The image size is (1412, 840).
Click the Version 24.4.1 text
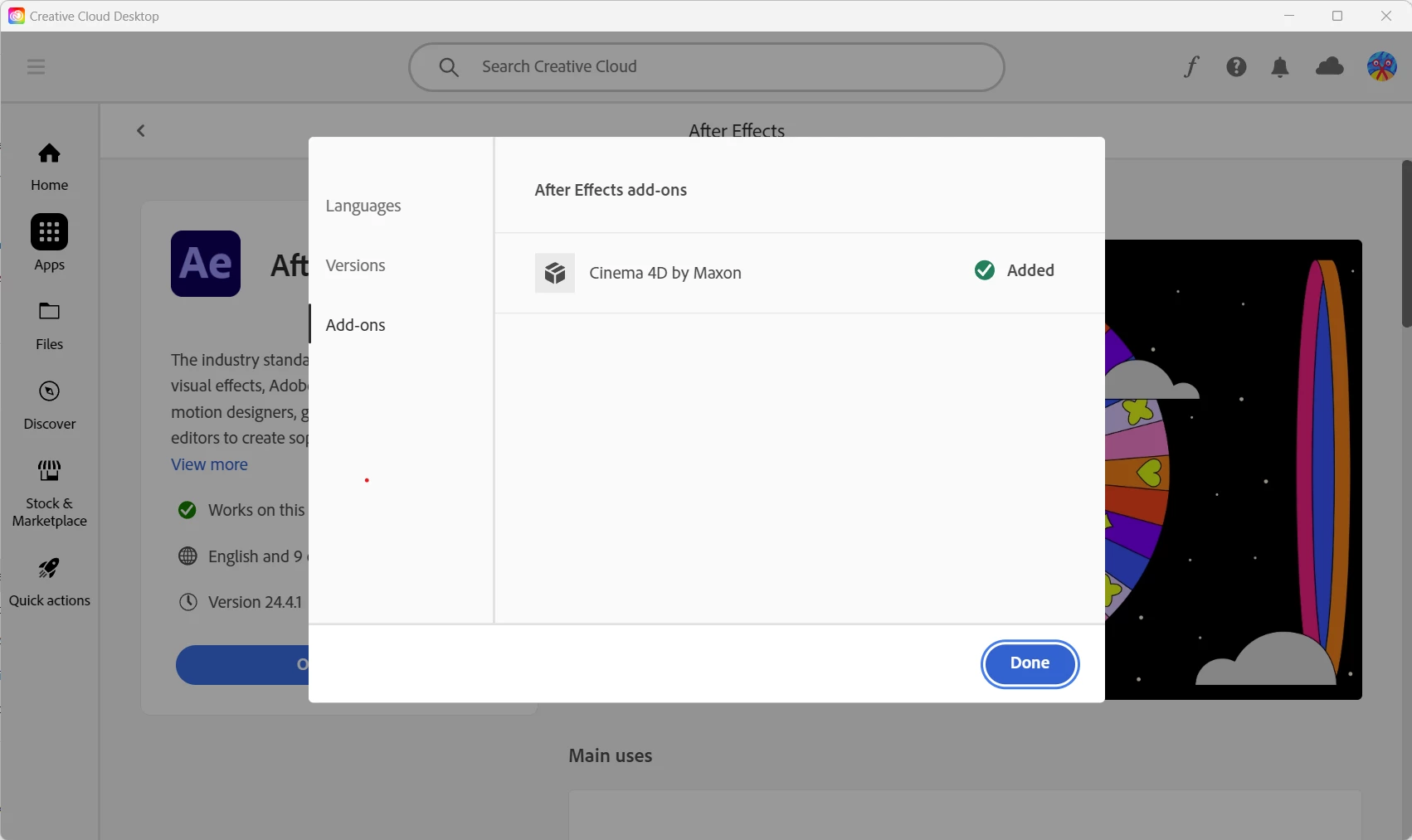coord(256,602)
